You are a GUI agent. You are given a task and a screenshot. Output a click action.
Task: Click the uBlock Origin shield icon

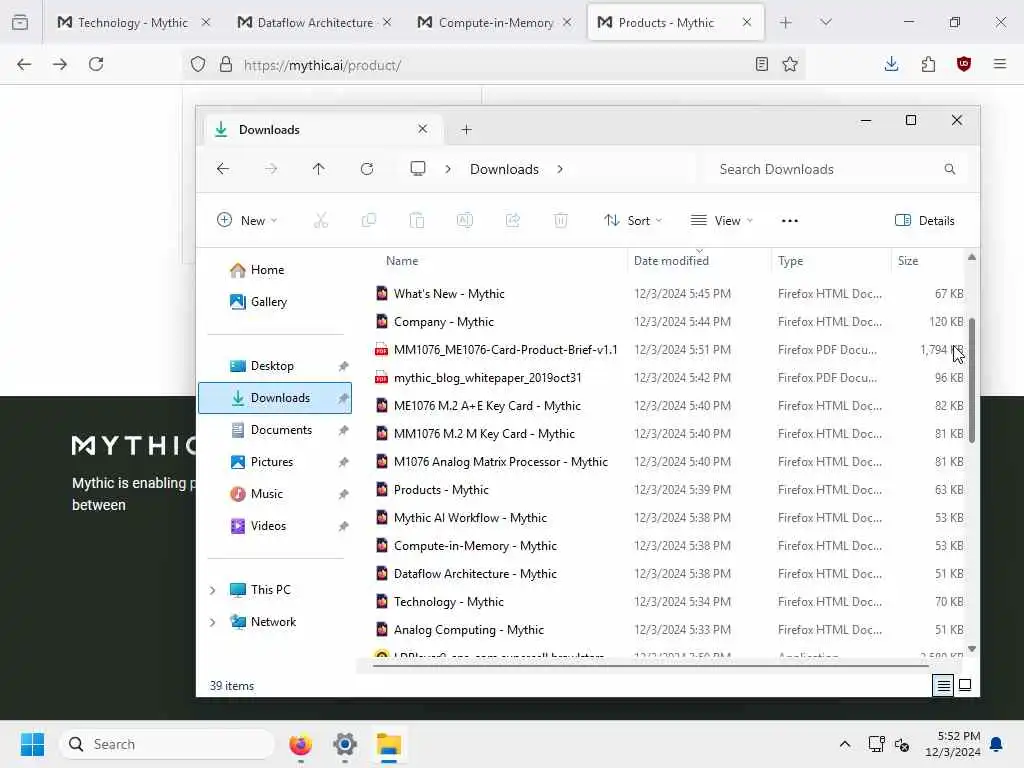point(964,64)
